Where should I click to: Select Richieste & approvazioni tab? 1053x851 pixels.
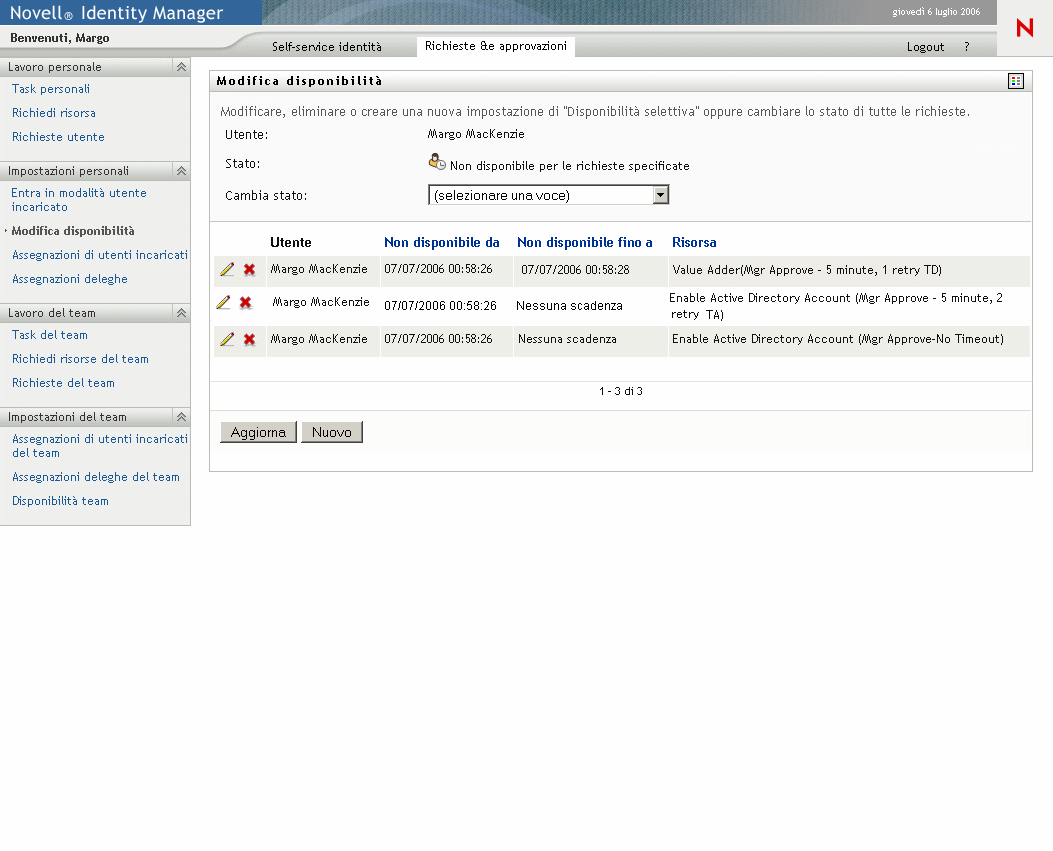(496, 46)
